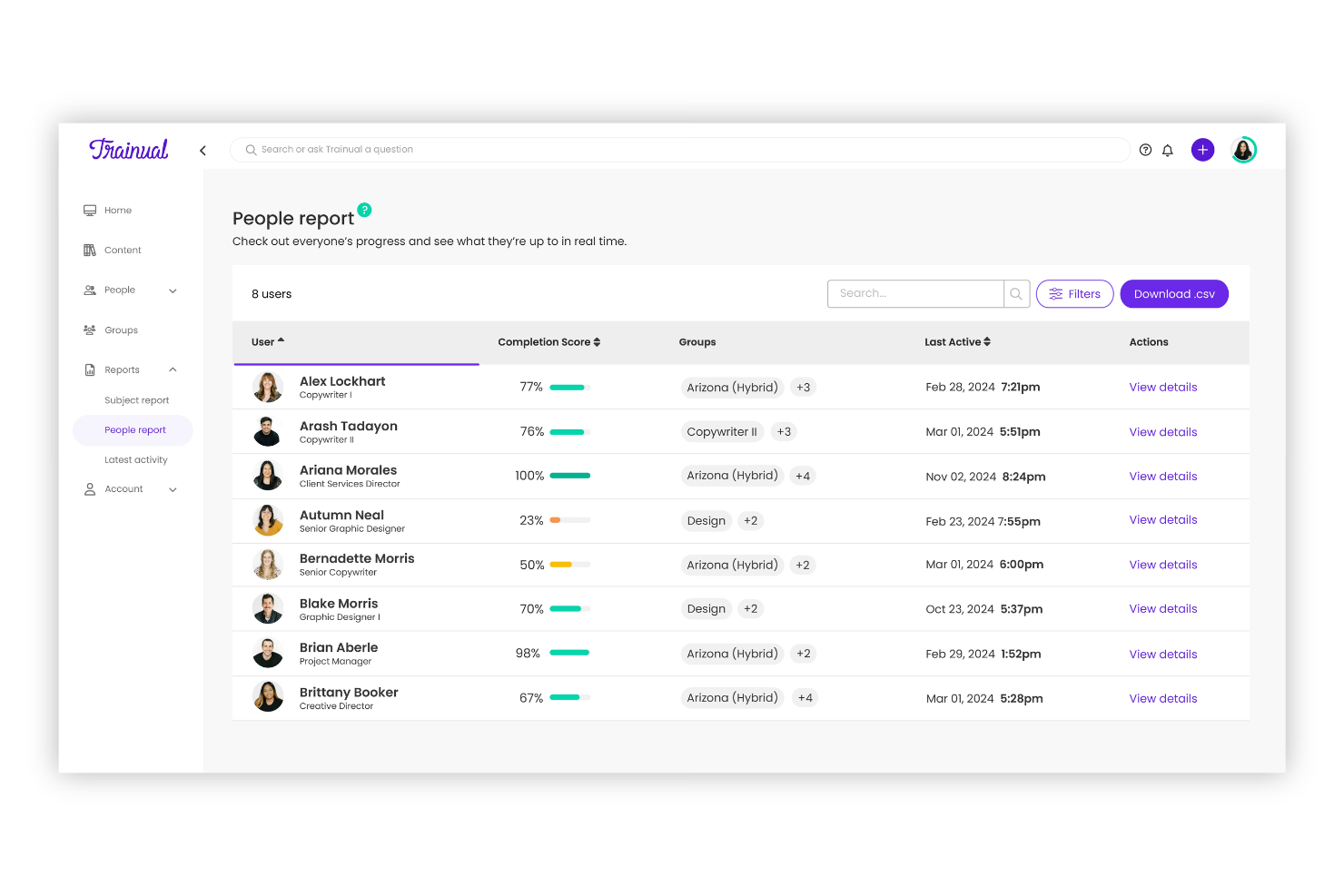The width and height of the screenshot is (1344, 896).
Task: View details for Ariana Morales
Action: 1163,476
